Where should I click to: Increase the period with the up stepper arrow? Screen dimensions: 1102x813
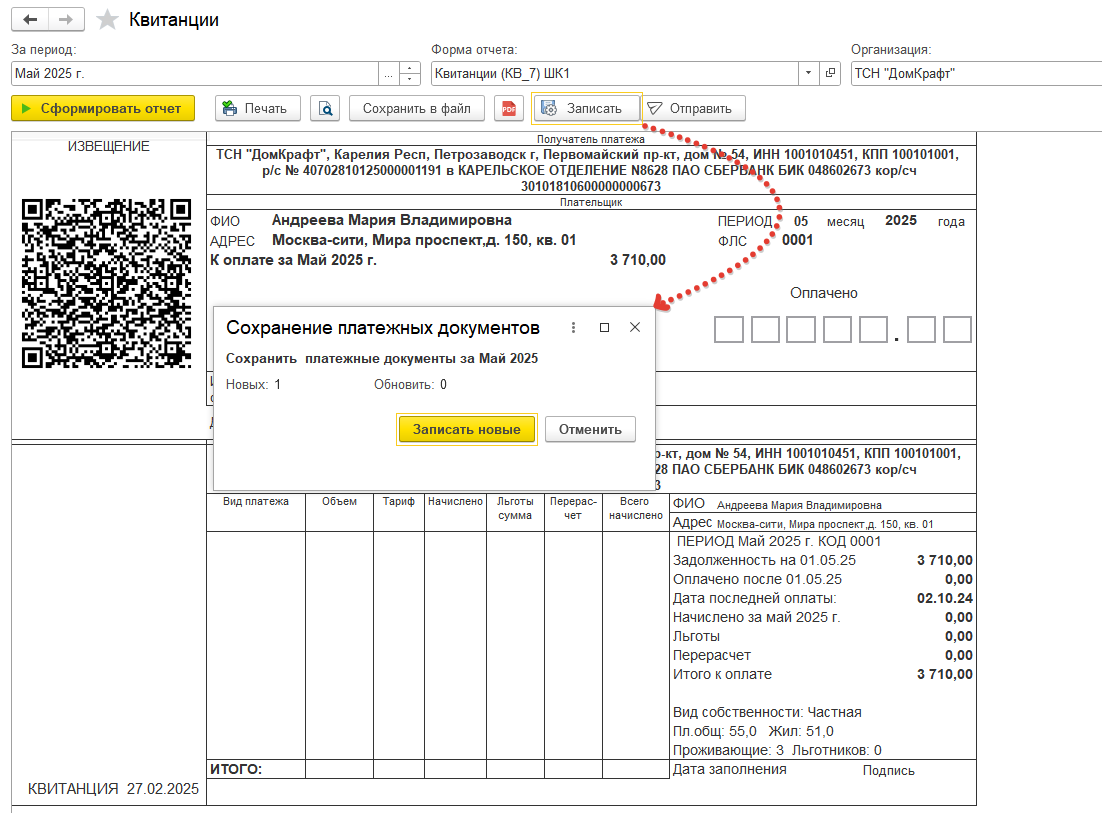(410, 67)
